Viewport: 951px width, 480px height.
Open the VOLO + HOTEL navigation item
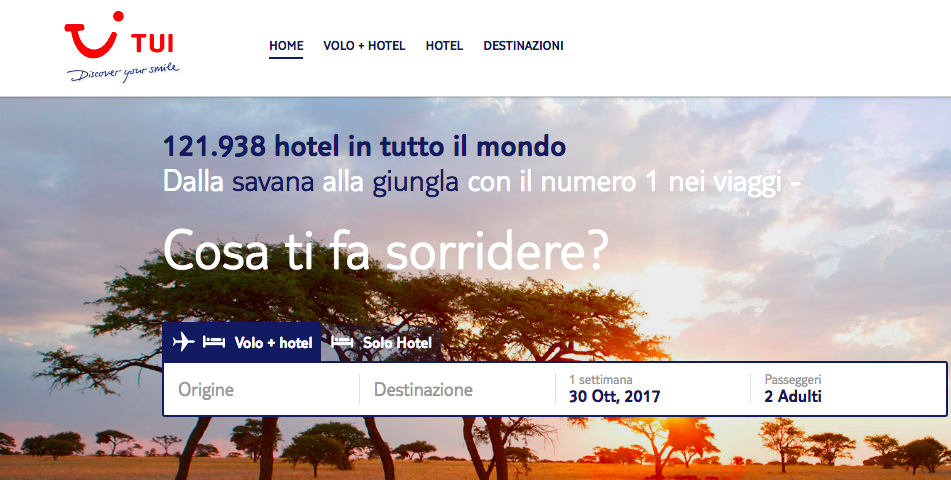pos(364,46)
